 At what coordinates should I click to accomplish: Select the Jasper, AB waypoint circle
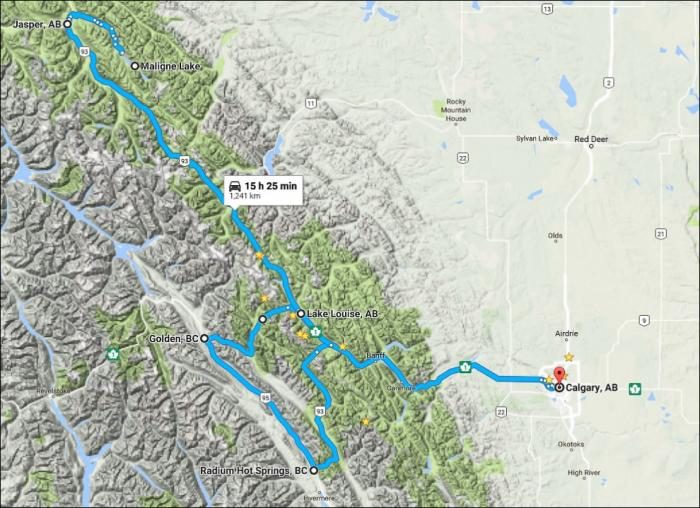click(x=67, y=24)
